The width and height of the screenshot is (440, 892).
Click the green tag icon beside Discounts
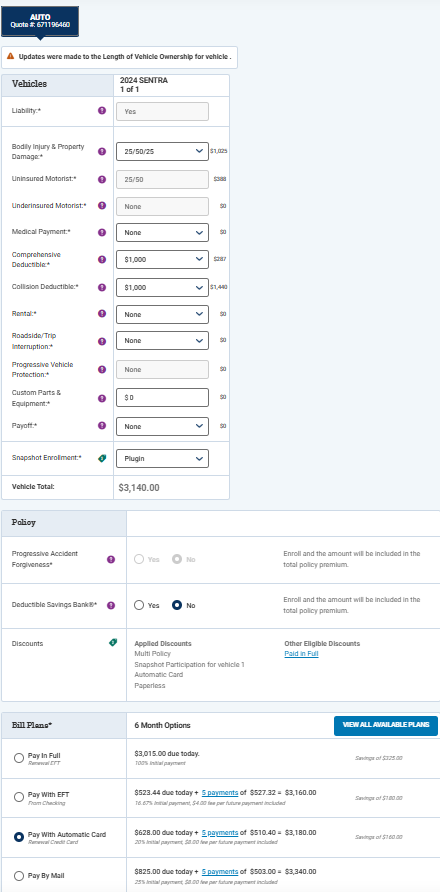(113, 643)
